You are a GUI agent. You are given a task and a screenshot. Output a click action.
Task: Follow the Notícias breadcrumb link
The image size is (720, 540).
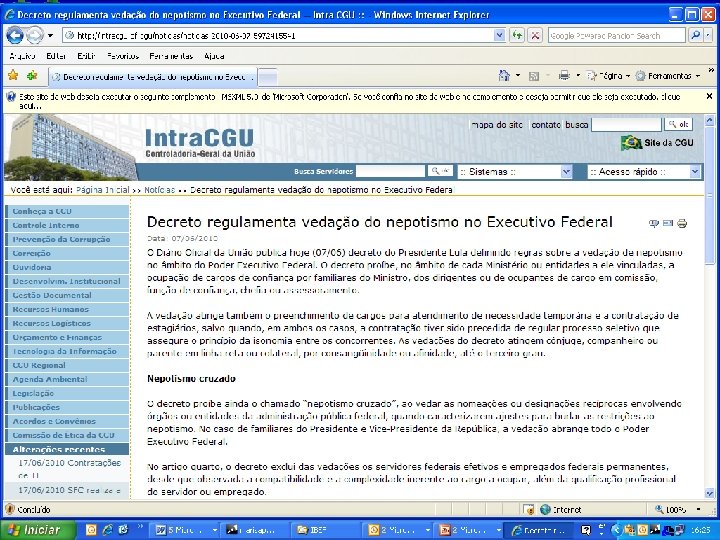click(160, 190)
